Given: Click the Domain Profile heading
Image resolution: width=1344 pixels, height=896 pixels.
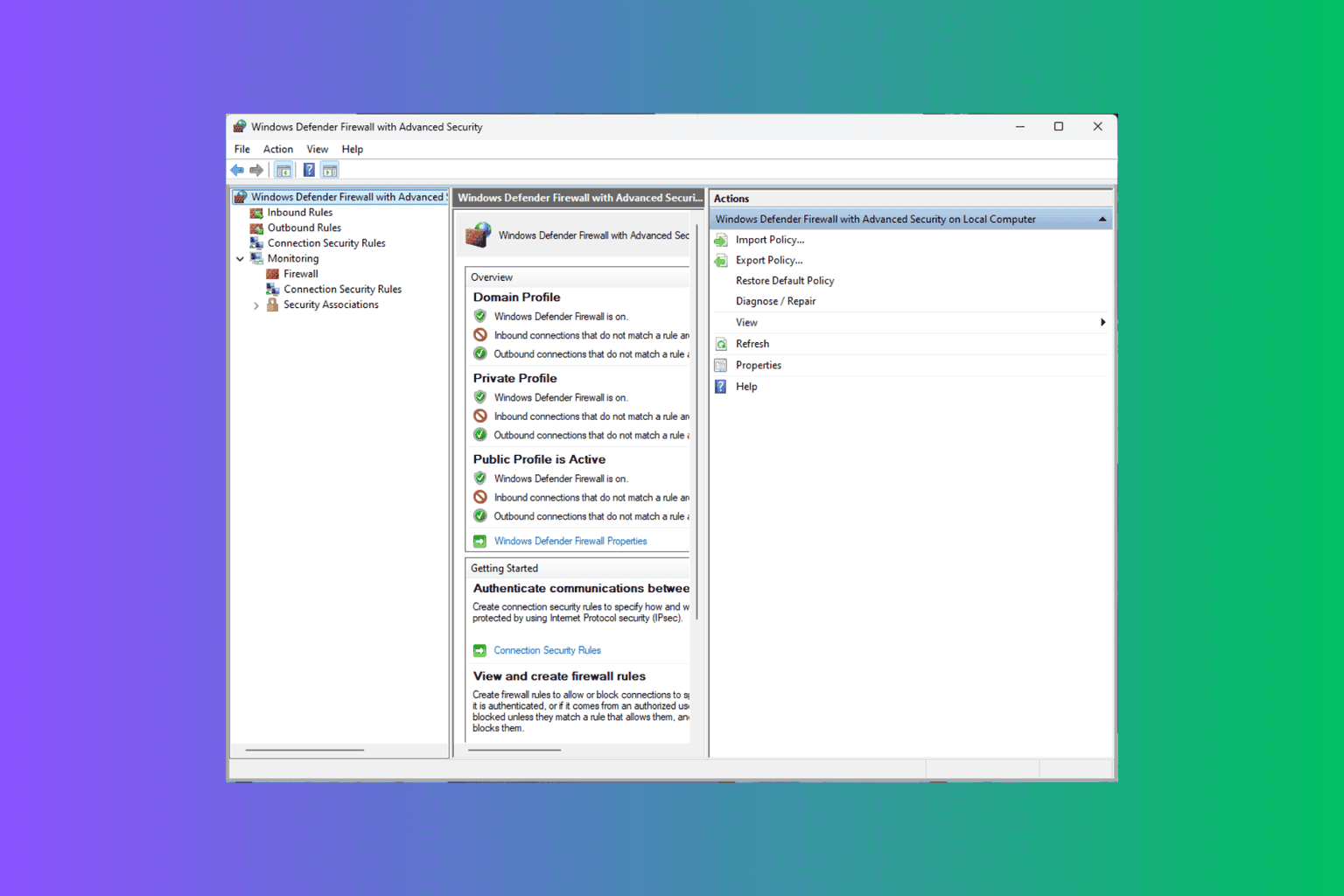Looking at the screenshot, I should (516, 297).
